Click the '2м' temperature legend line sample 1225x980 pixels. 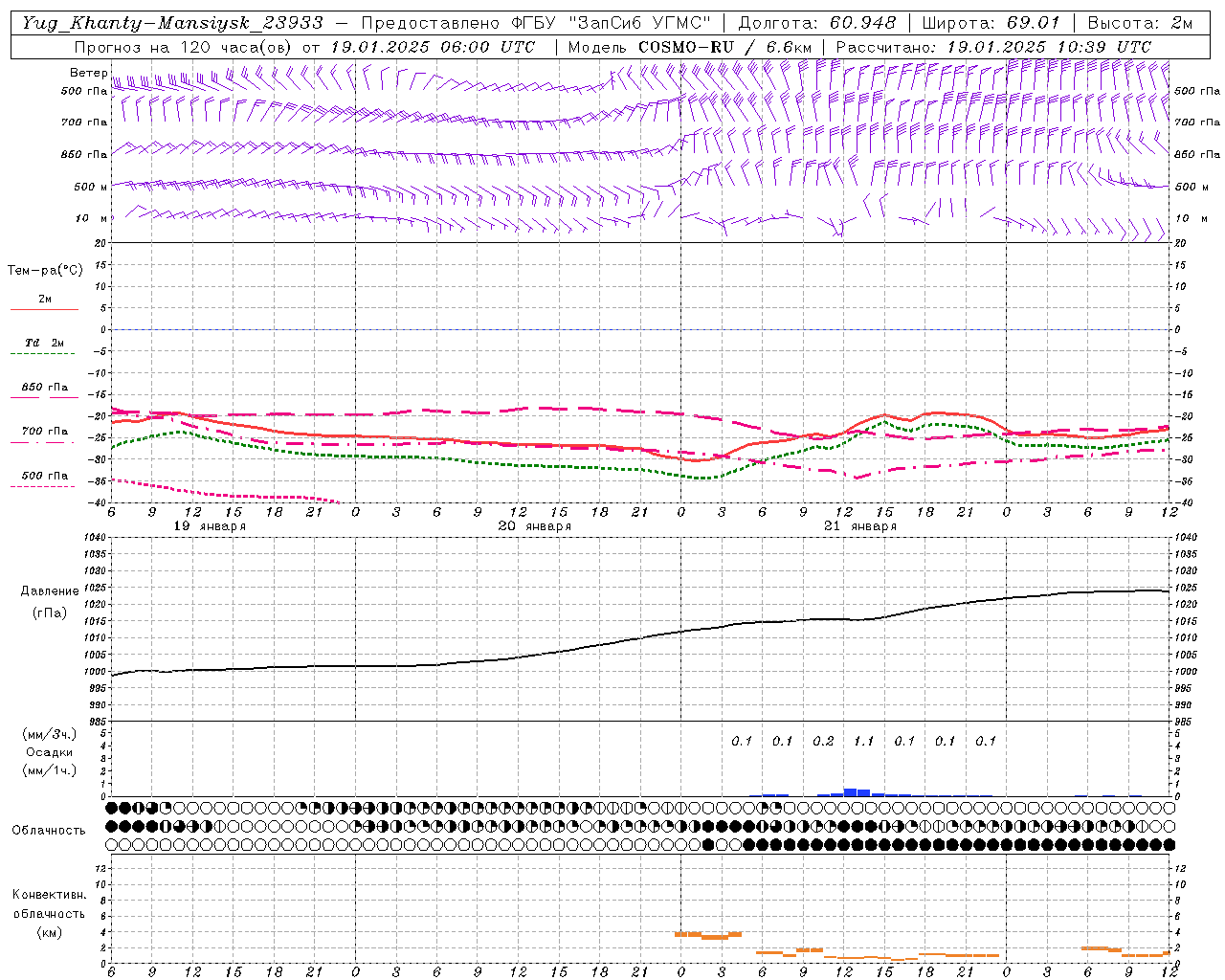[x=44, y=309]
